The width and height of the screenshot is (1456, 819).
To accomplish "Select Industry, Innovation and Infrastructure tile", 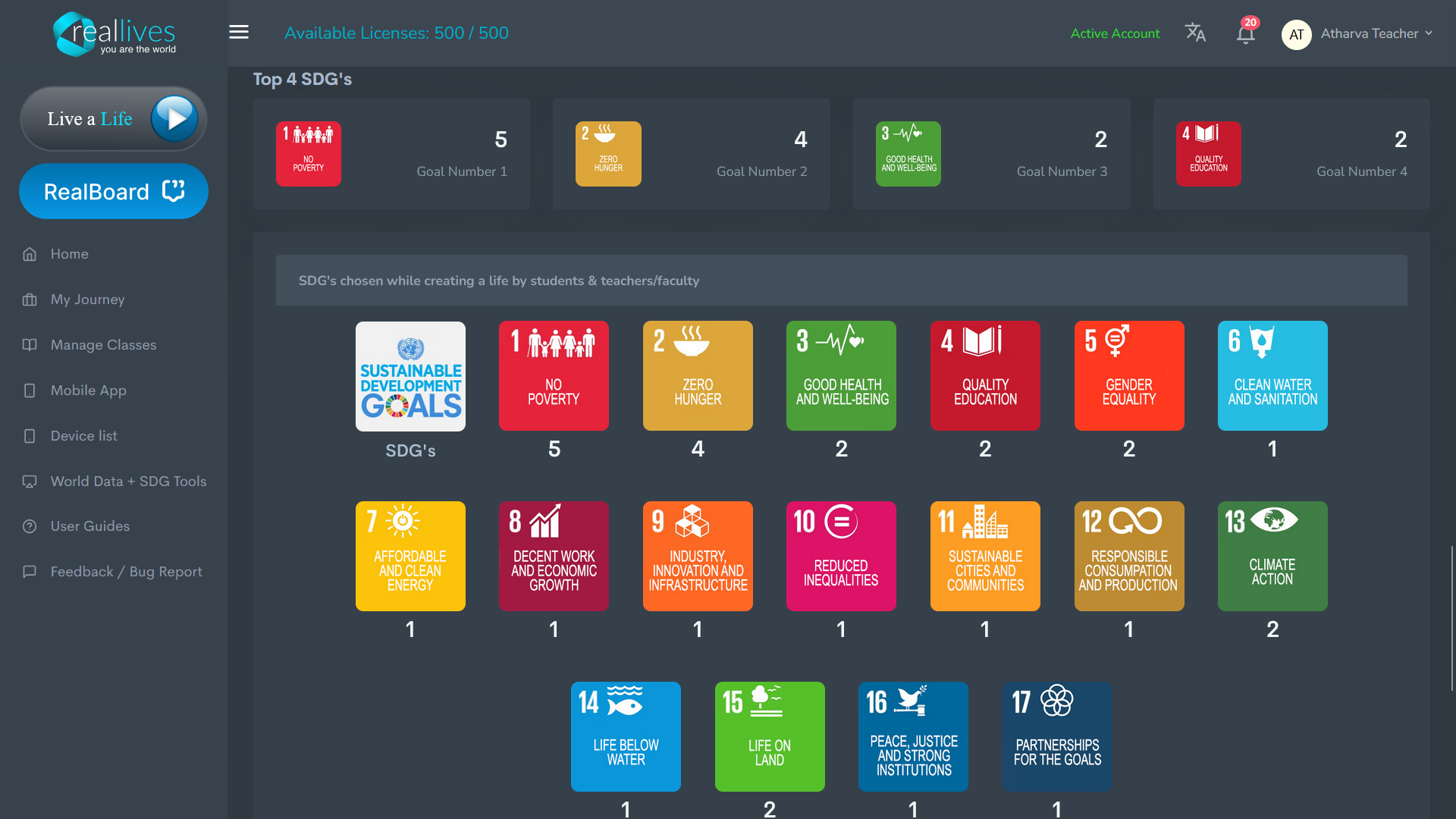I will [698, 556].
